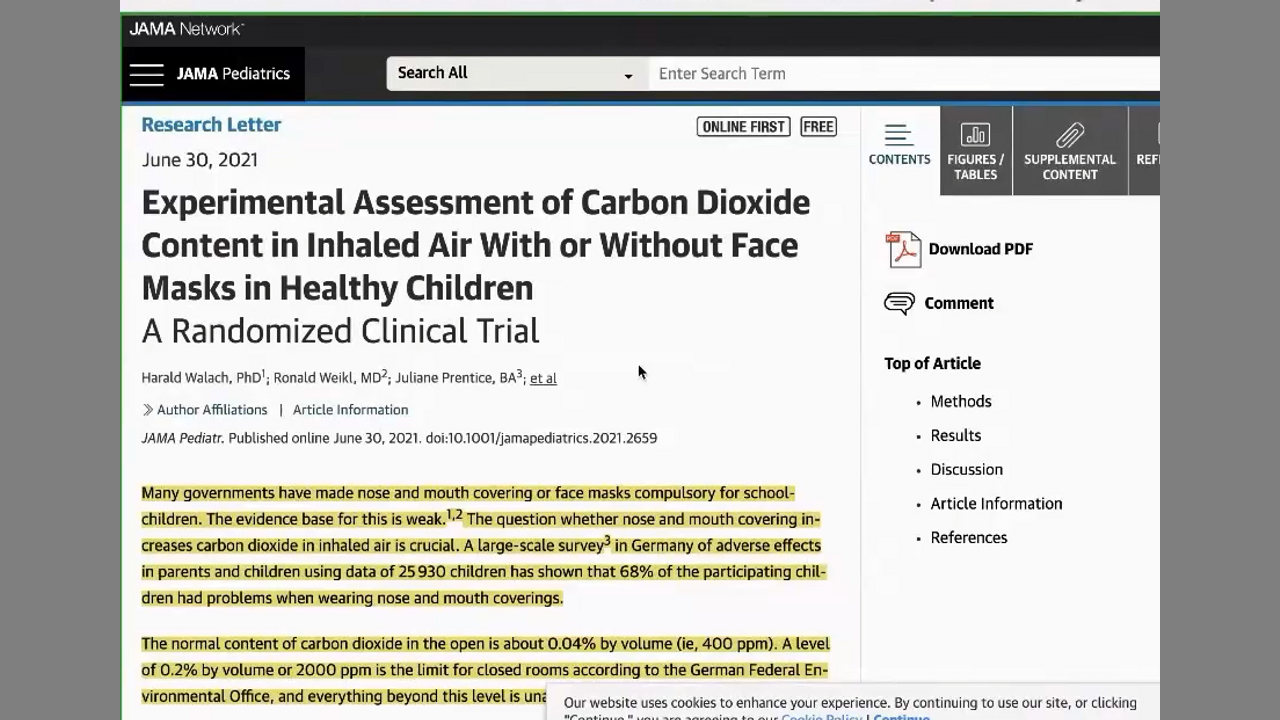
Task: Click the Comment speech bubble icon
Action: click(x=899, y=303)
